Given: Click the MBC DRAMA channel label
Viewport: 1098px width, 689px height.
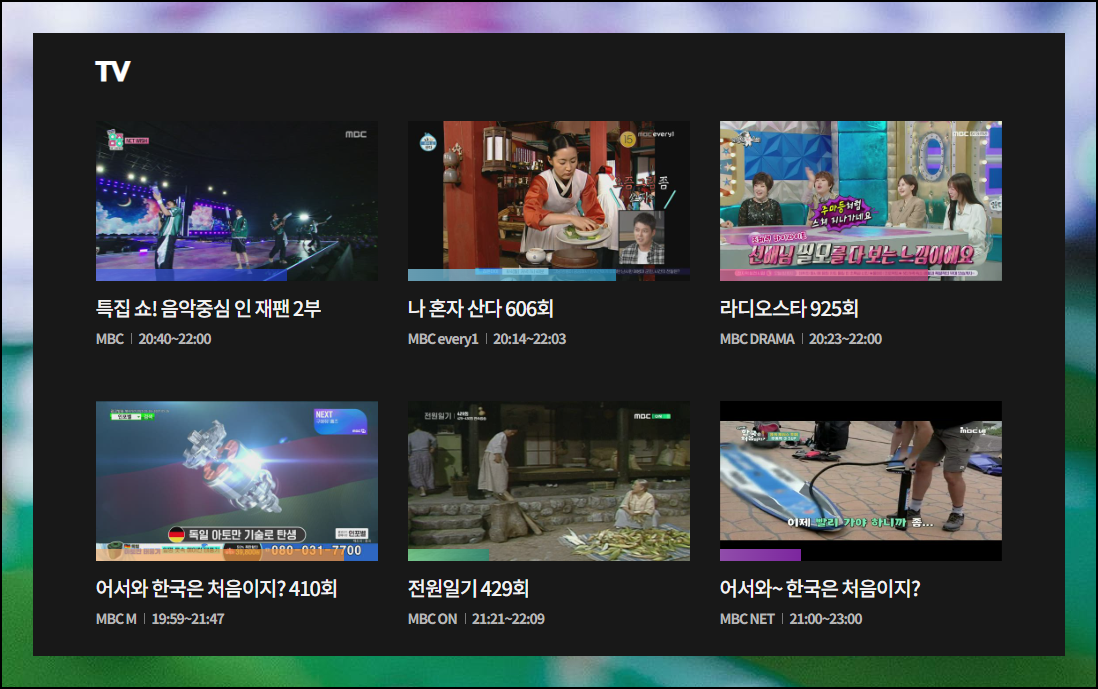Looking at the screenshot, I should click(x=757, y=339).
